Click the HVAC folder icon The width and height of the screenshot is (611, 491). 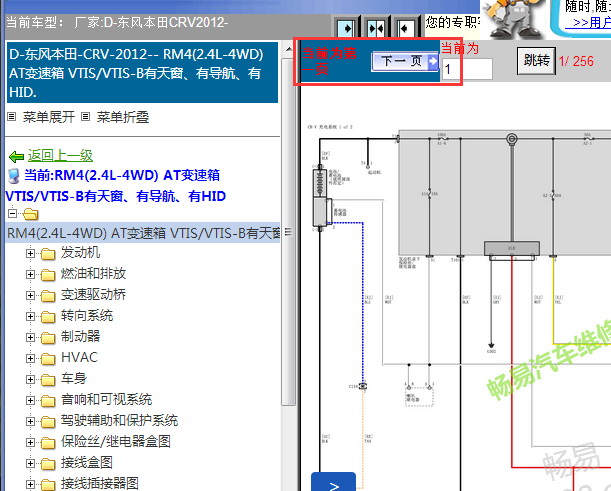point(48,359)
